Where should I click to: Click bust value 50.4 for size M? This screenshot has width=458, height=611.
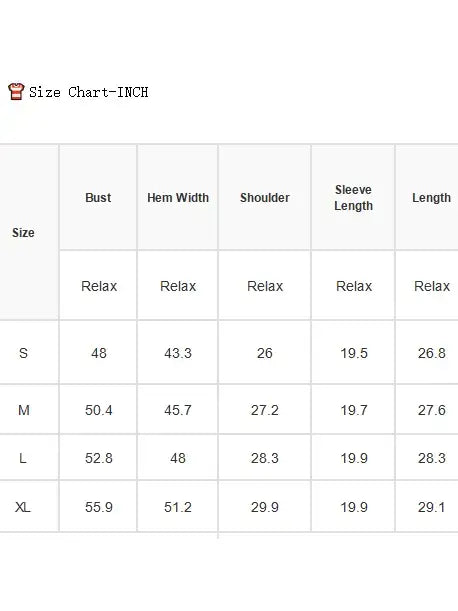[99, 410]
